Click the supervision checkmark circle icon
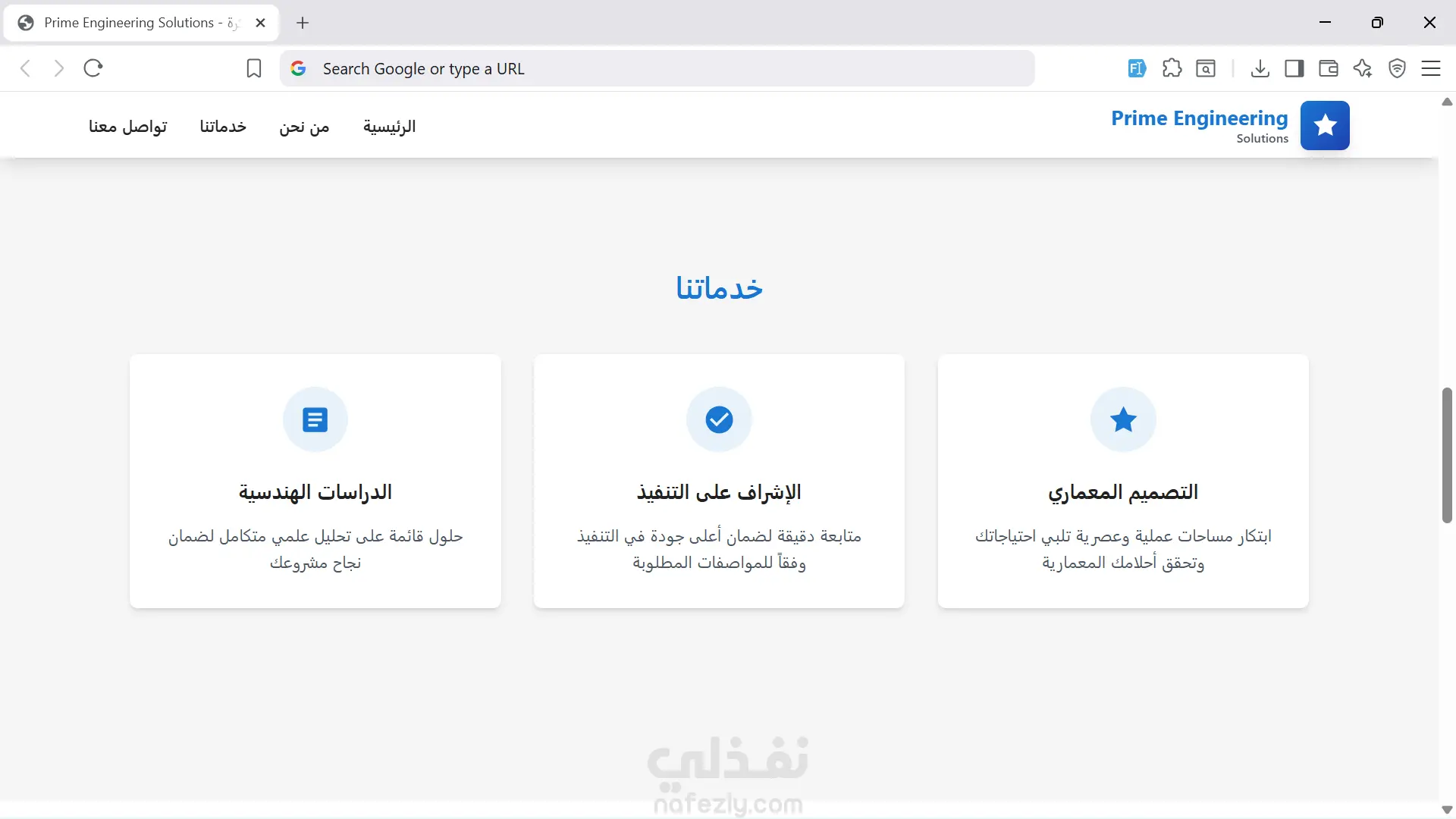Image resolution: width=1456 pixels, height=819 pixels. (719, 419)
